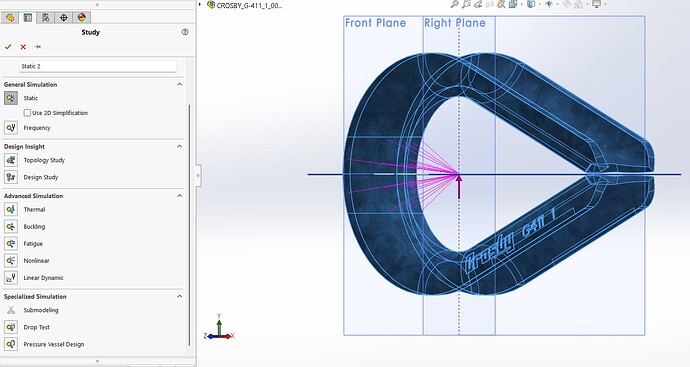
Task: Enable Use 2D Simplification checkbox
Action: pyautogui.click(x=27, y=113)
